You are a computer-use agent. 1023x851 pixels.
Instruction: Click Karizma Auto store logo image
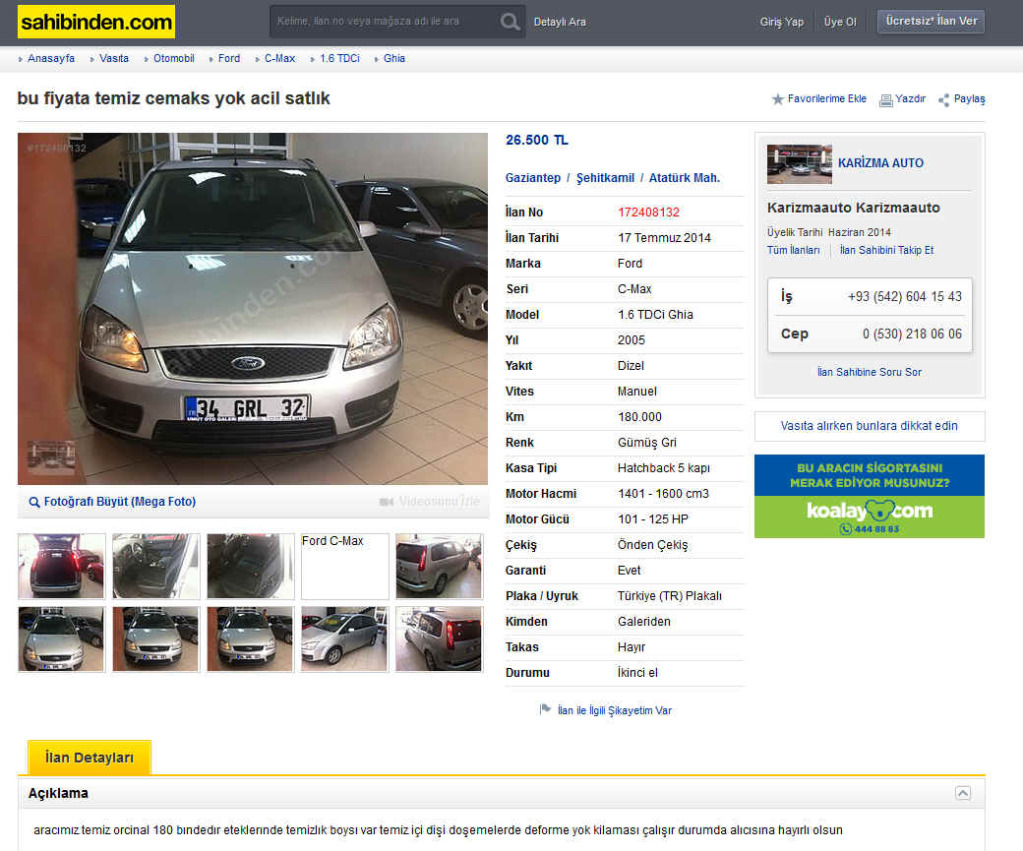click(x=799, y=163)
